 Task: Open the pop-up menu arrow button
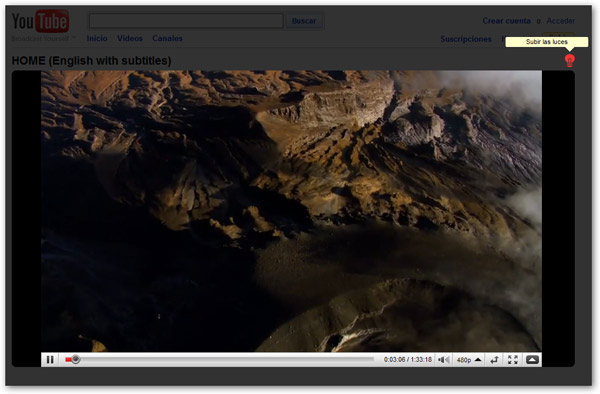coord(532,360)
